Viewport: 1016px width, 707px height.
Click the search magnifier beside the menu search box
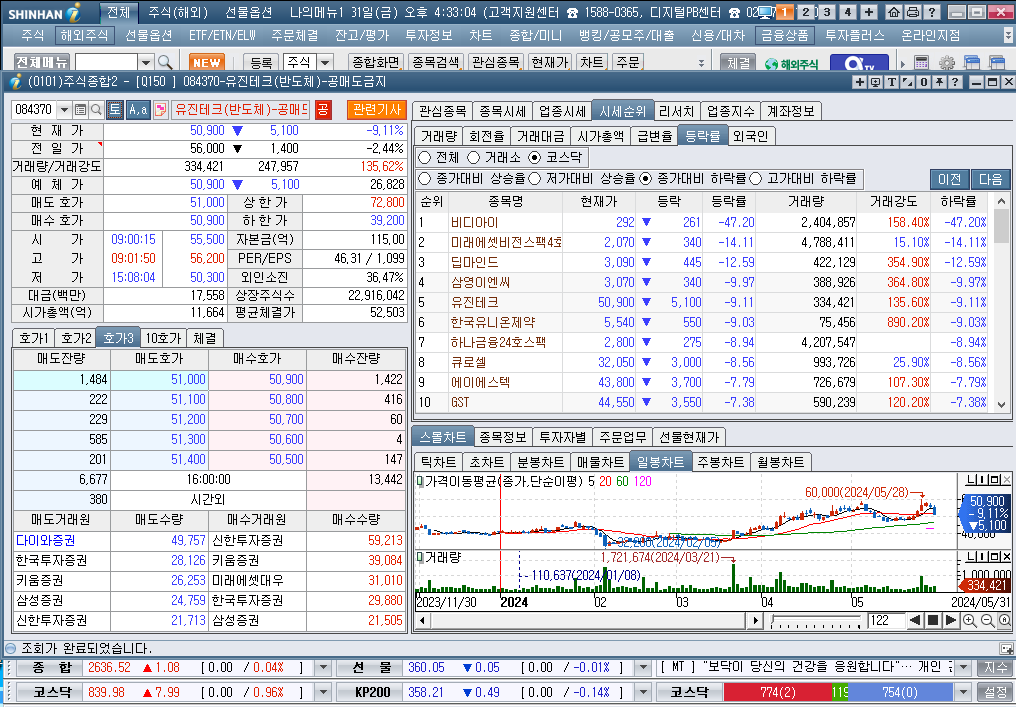point(165,62)
